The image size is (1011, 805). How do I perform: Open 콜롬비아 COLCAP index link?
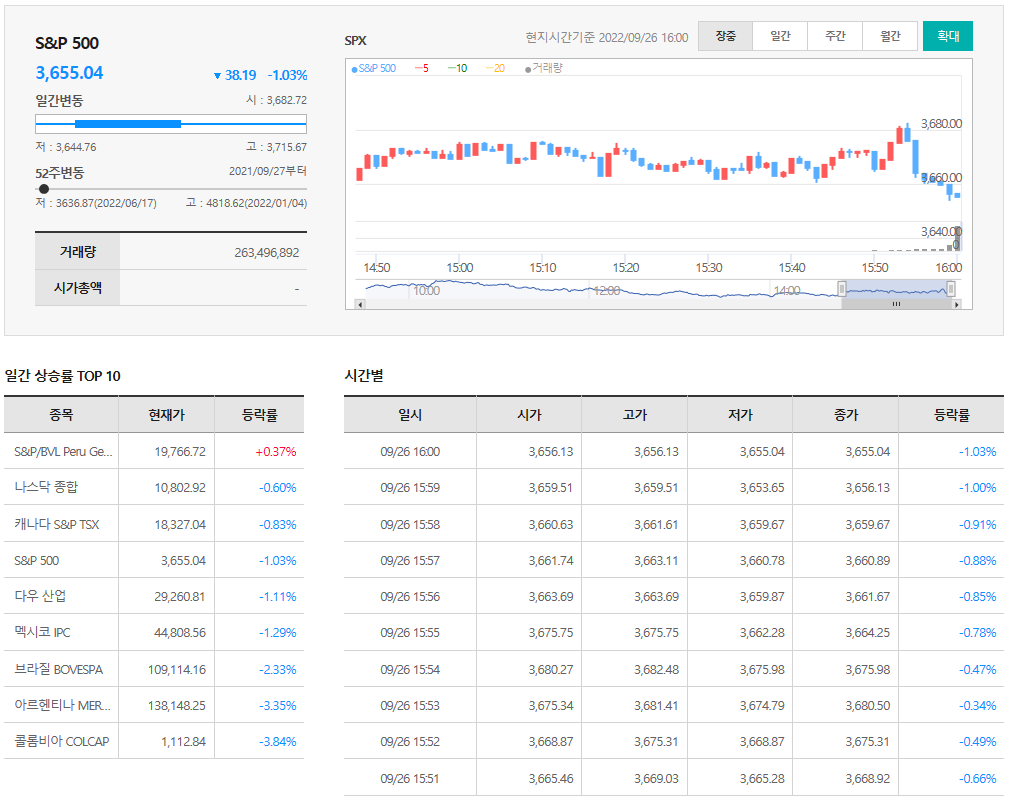coord(62,741)
